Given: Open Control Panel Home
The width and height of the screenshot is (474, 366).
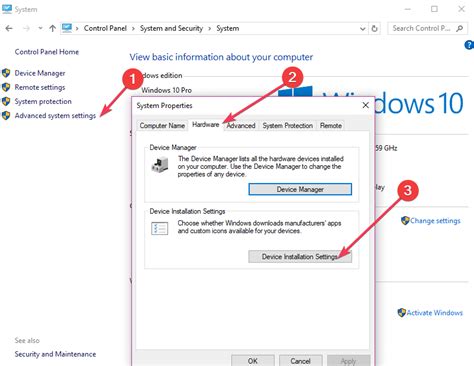Looking at the screenshot, I should 47,52.
